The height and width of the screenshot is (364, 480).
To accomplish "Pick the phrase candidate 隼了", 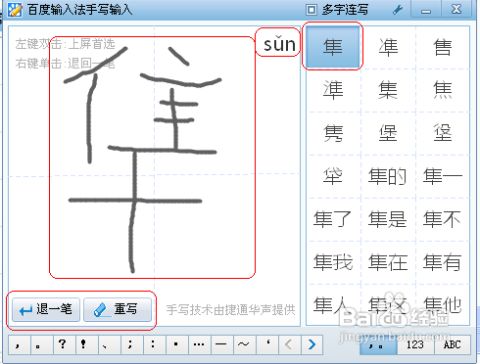I will [333, 219].
